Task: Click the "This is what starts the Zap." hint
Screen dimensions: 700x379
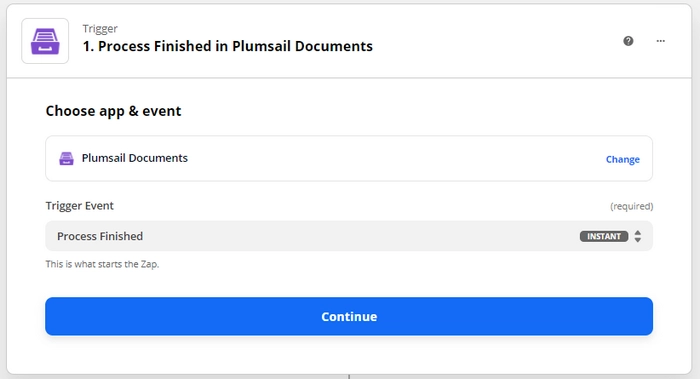Action: point(102,264)
